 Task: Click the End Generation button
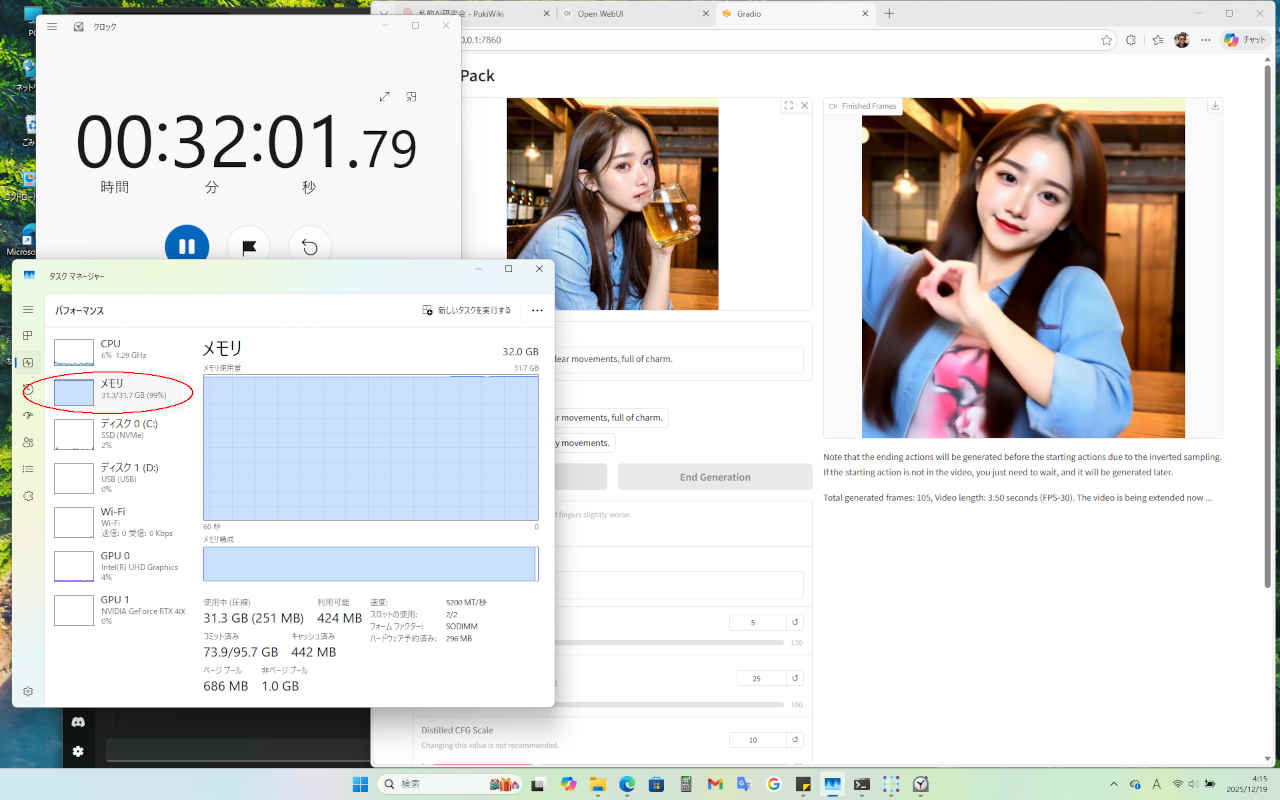point(714,477)
